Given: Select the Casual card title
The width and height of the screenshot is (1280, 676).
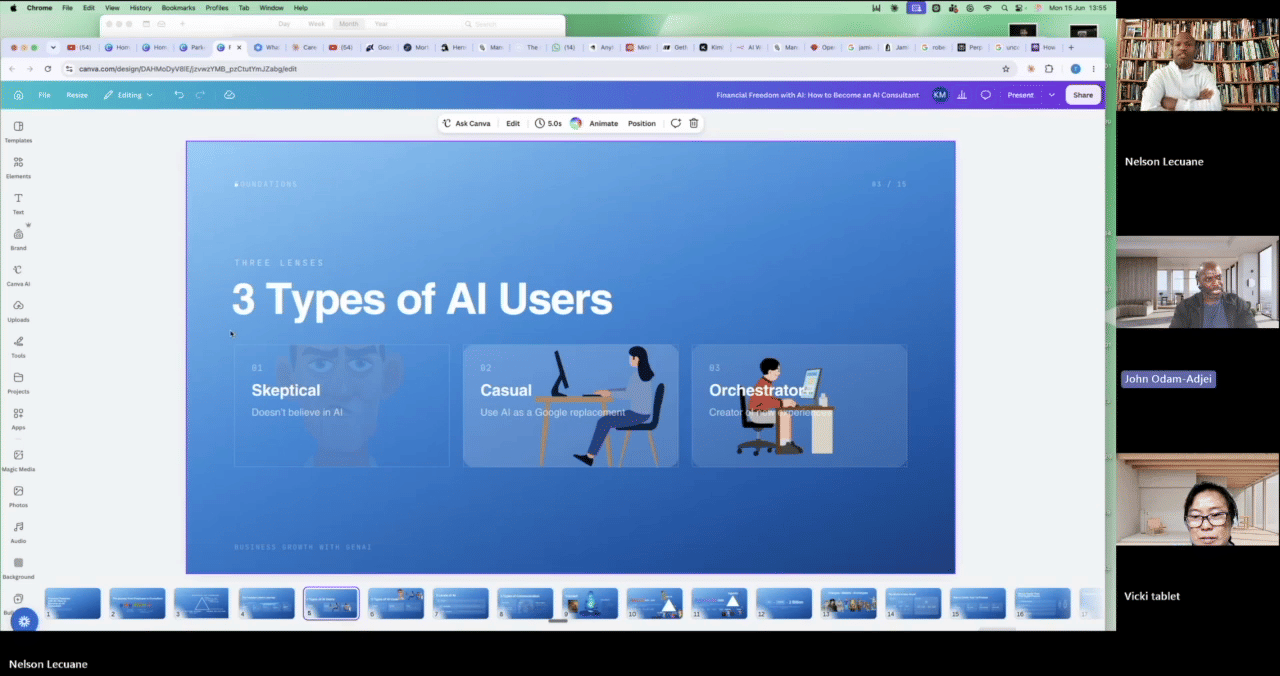Looking at the screenshot, I should [x=506, y=390].
